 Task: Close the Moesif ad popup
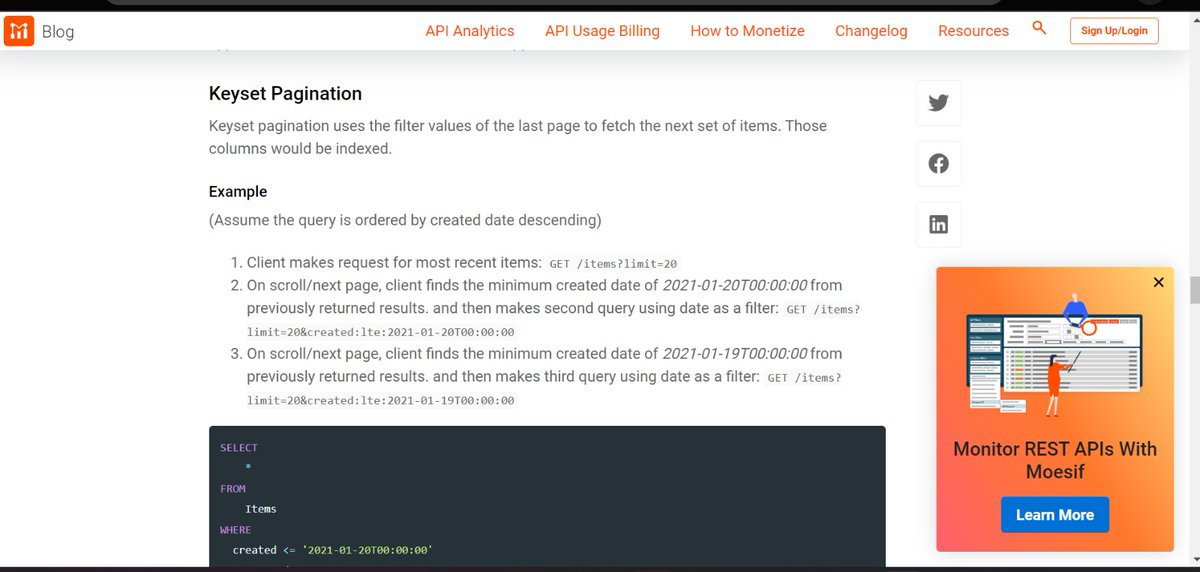click(1158, 283)
